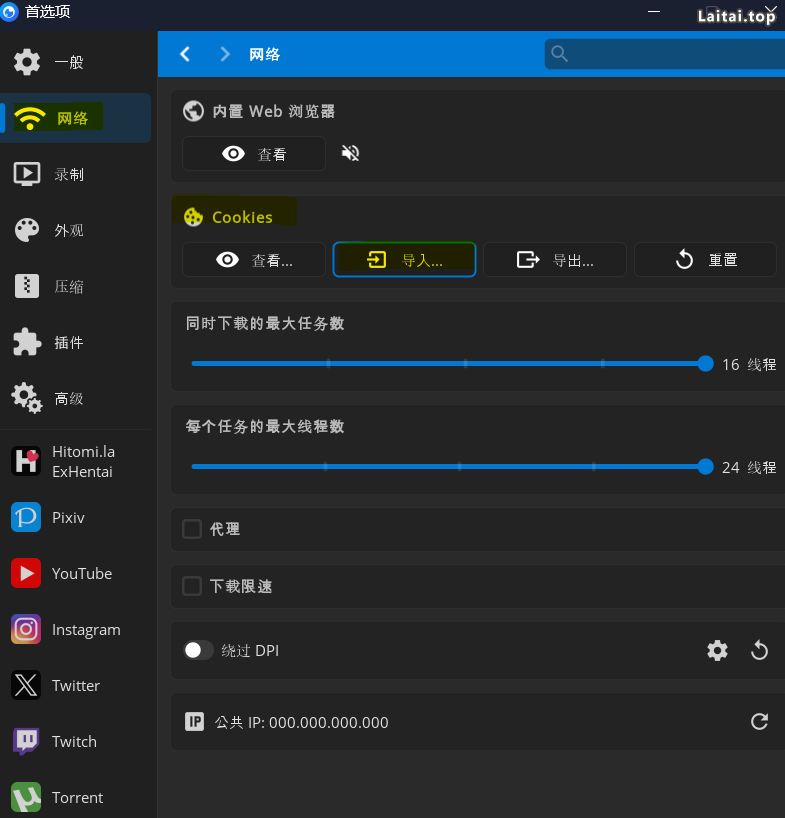Screen dimensions: 785x818
Task: Click the Cookies 导出... button
Action: pos(555,260)
